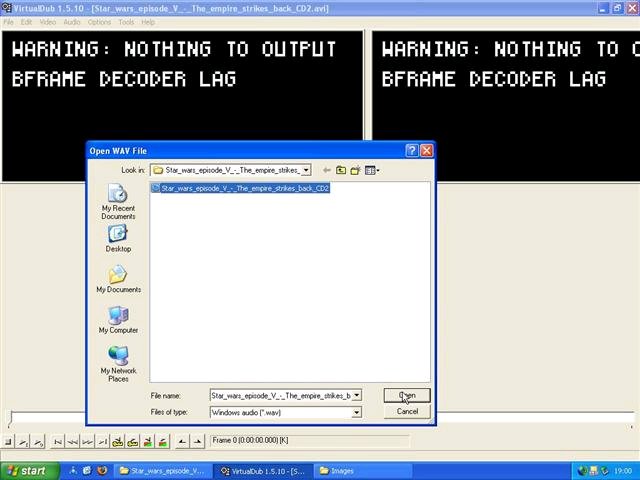Search backward for scene change
The height and width of the screenshot is (480, 640).
(x=148, y=442)
